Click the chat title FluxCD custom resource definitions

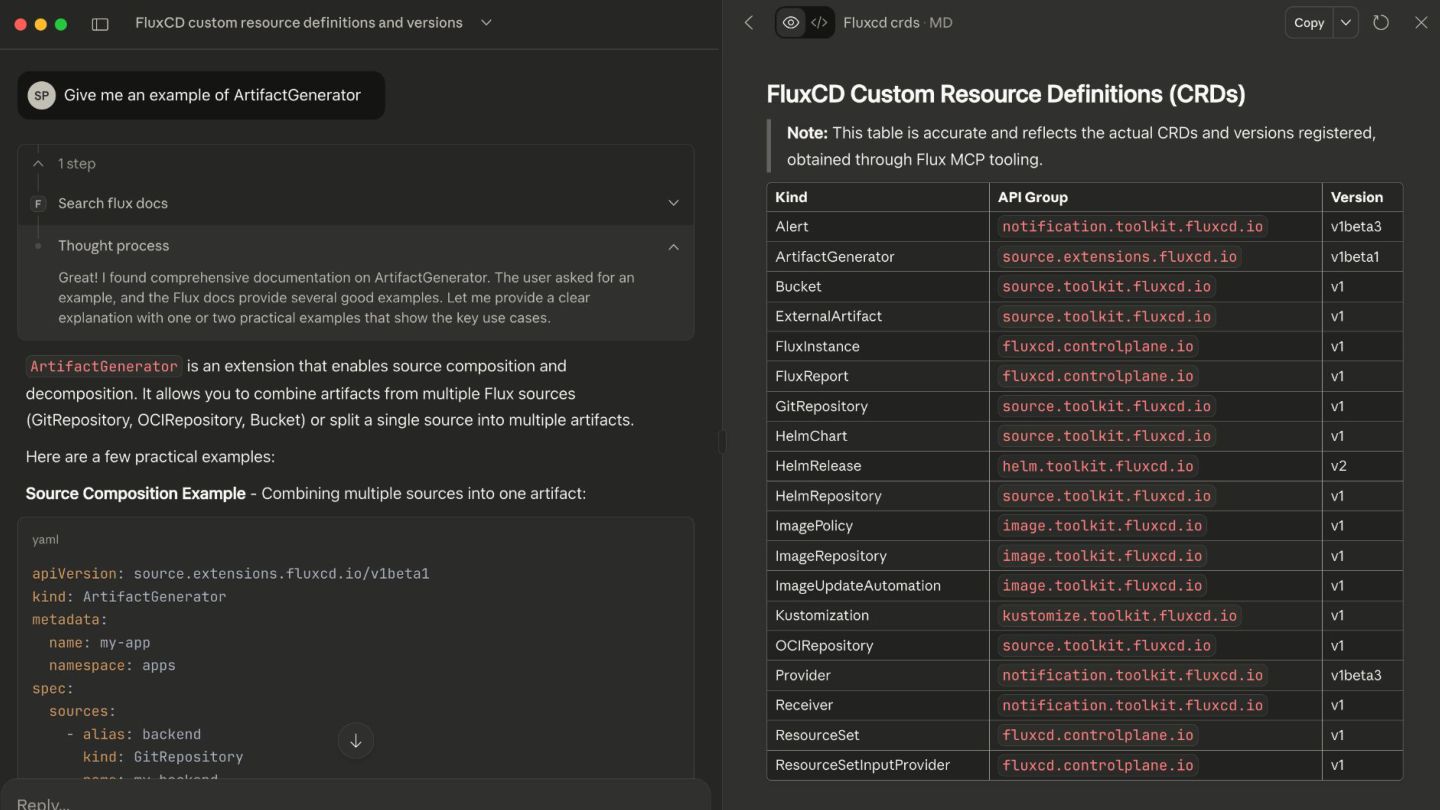pos(298,23)
